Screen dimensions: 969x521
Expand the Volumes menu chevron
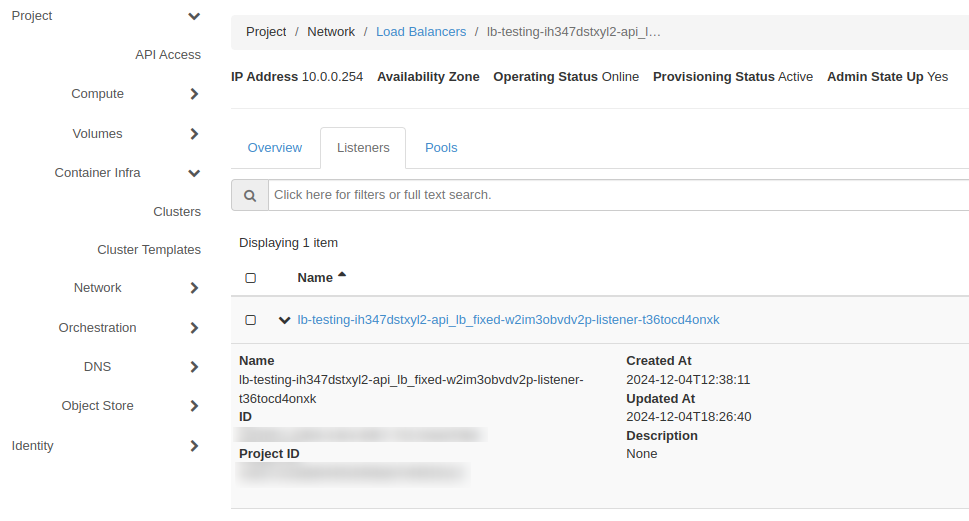pos(194,134)
